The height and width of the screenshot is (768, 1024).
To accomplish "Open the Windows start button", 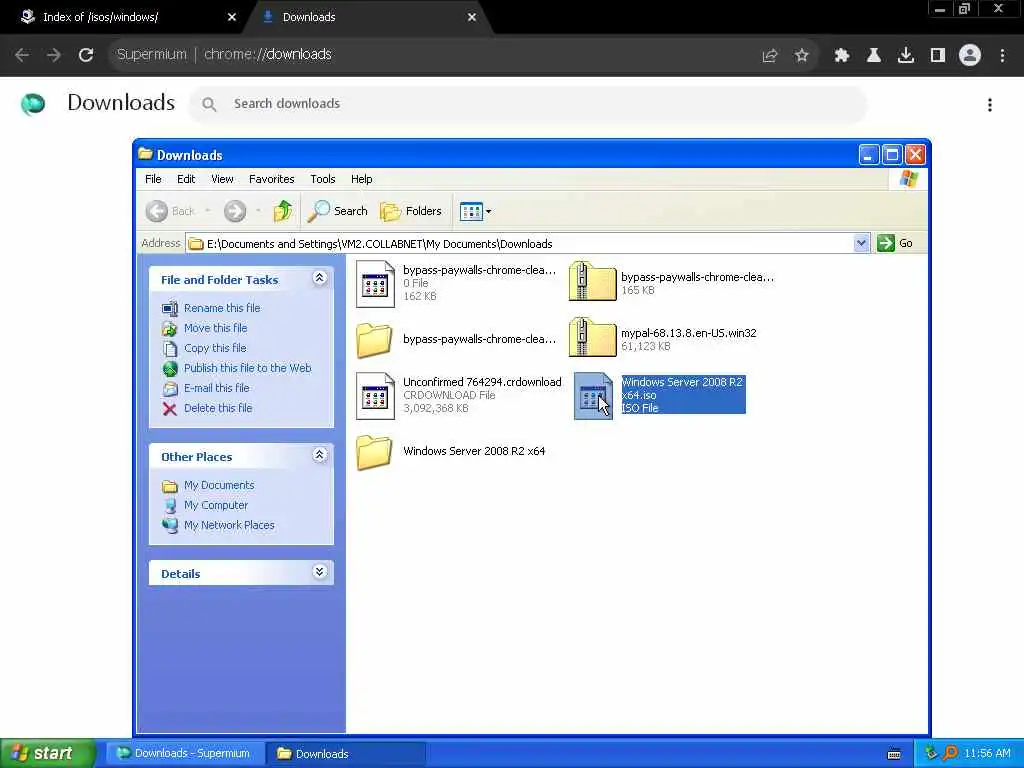I will [x=47, y=753].
